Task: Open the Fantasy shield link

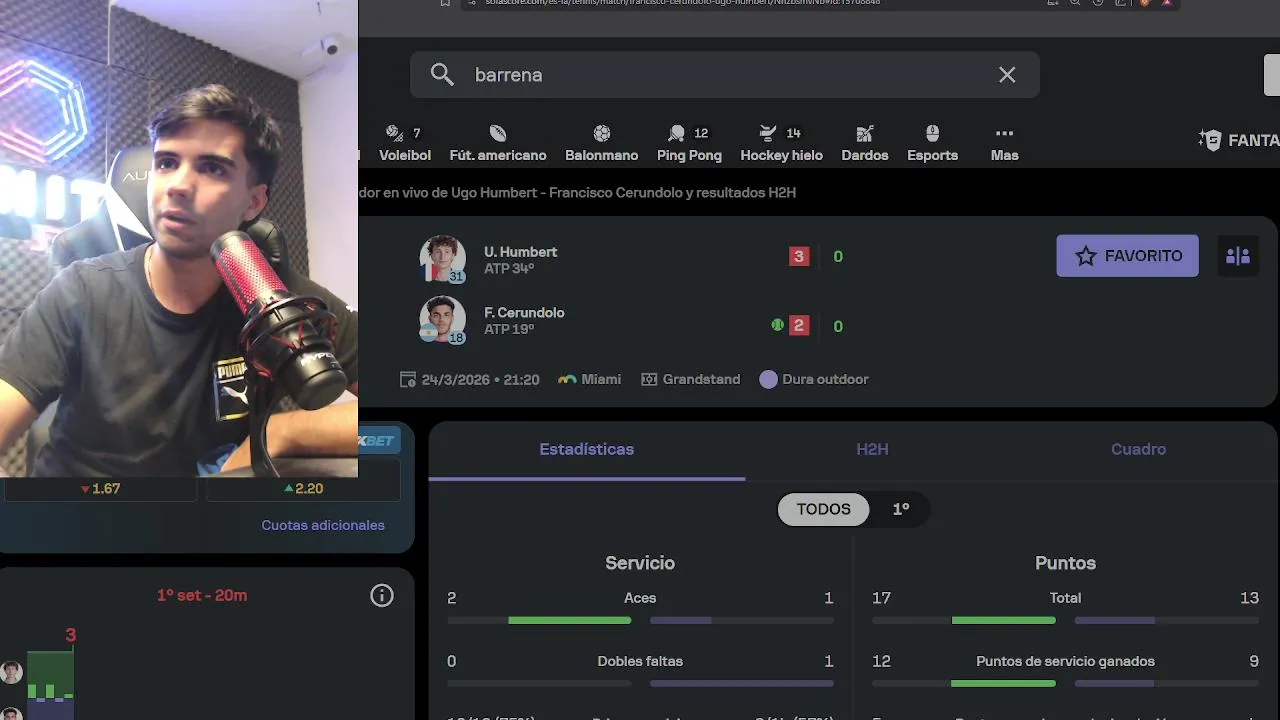Action: (x=1238, y=140)
